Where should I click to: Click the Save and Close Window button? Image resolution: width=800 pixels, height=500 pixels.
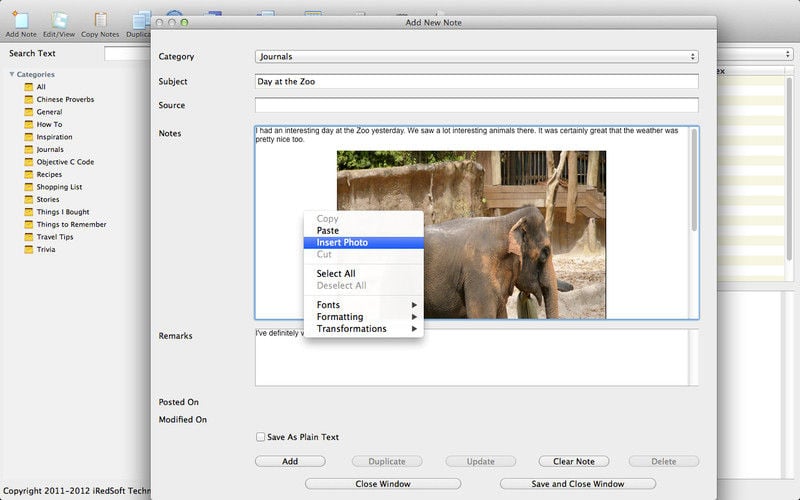(578, 484)
